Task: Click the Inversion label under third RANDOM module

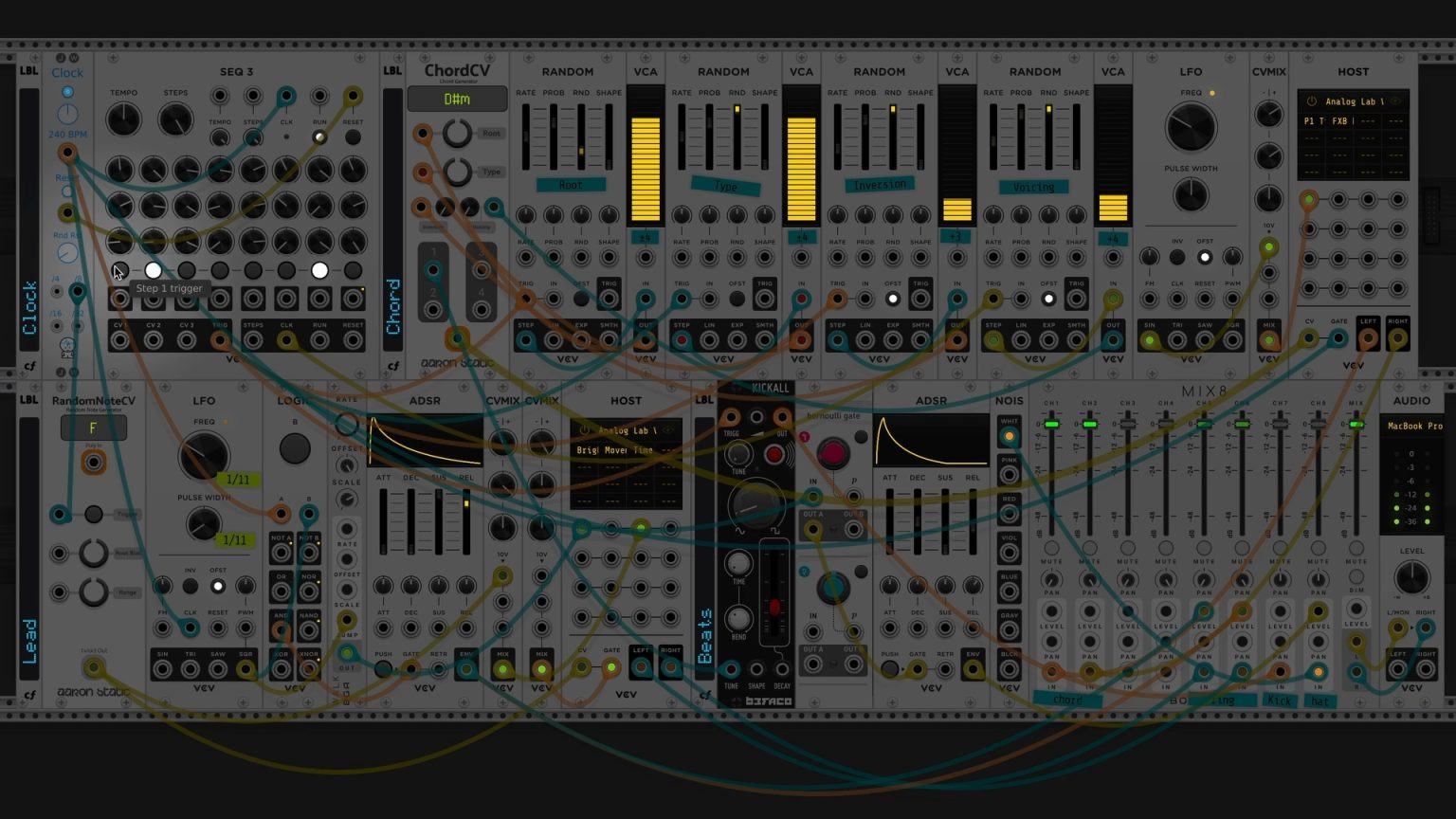Action: [x=880, y=185]
